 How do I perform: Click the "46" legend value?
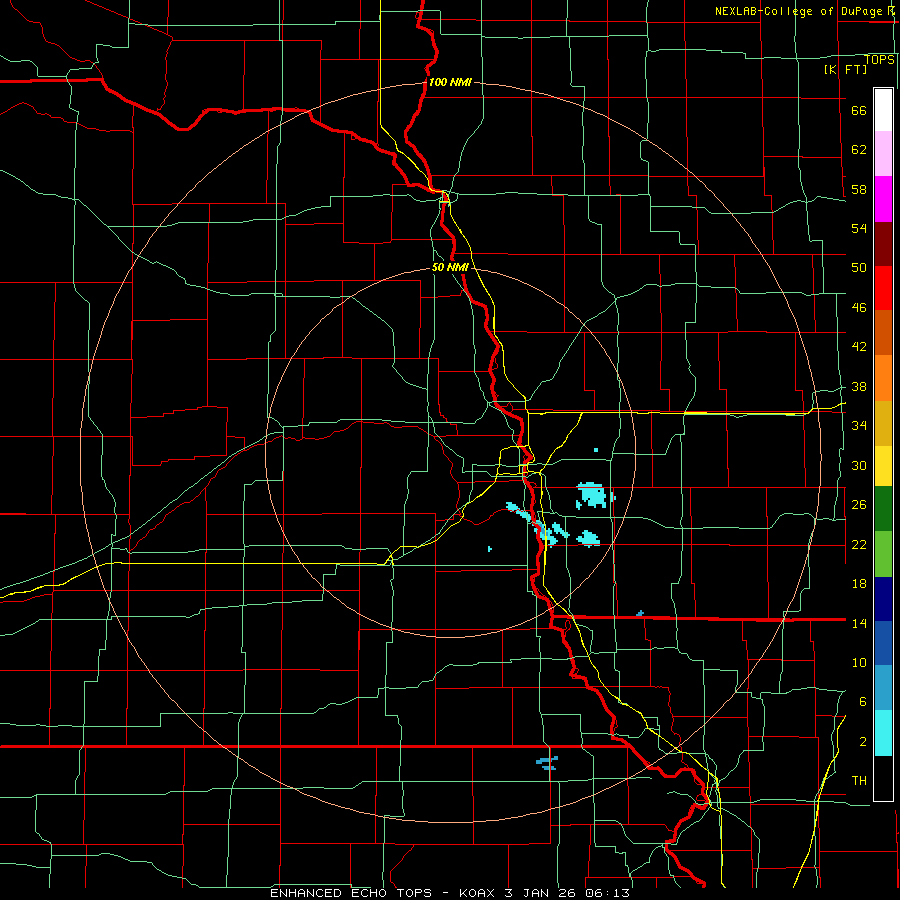[859, 308]
